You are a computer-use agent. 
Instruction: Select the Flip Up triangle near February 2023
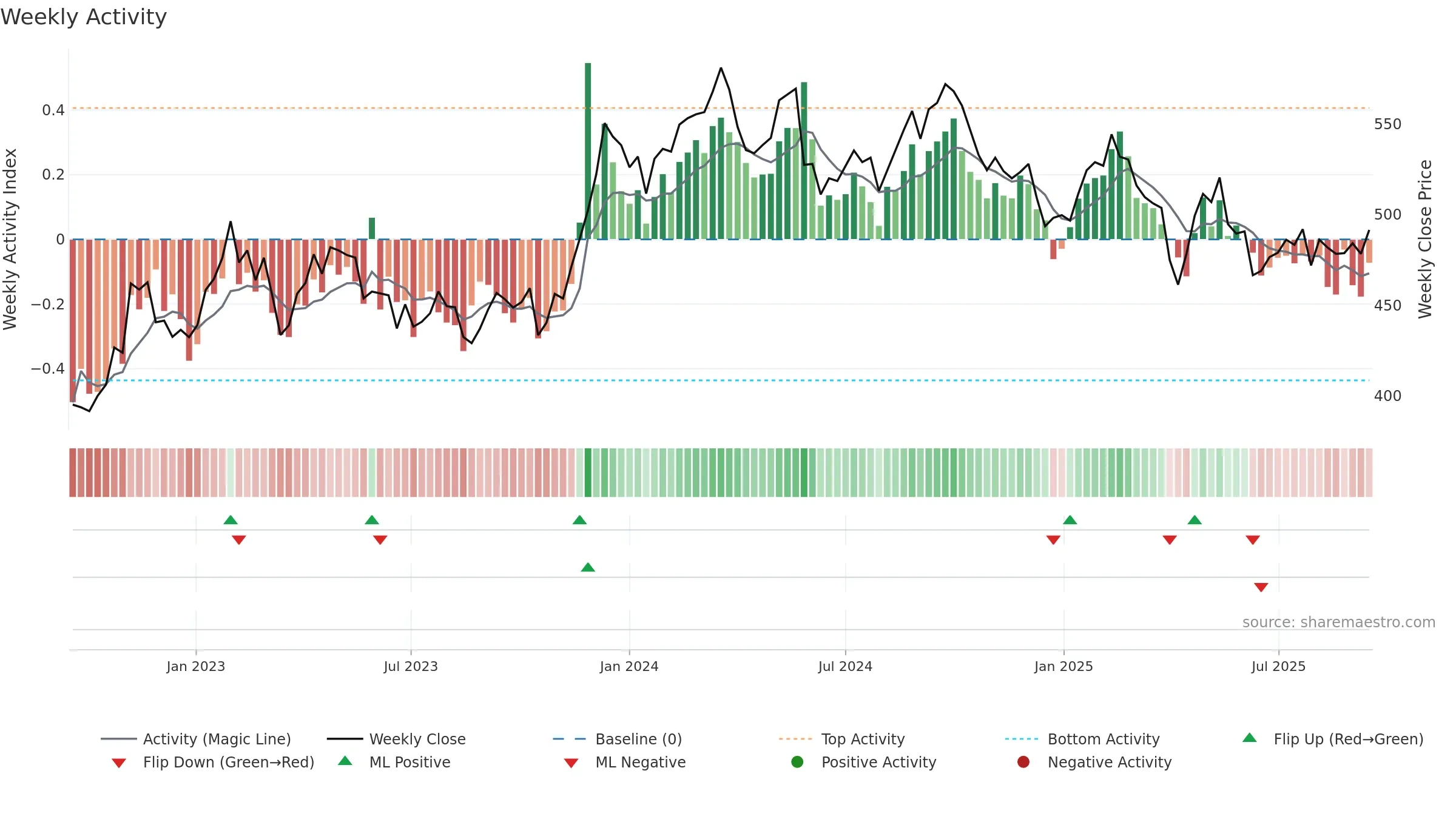pos(231,520)
